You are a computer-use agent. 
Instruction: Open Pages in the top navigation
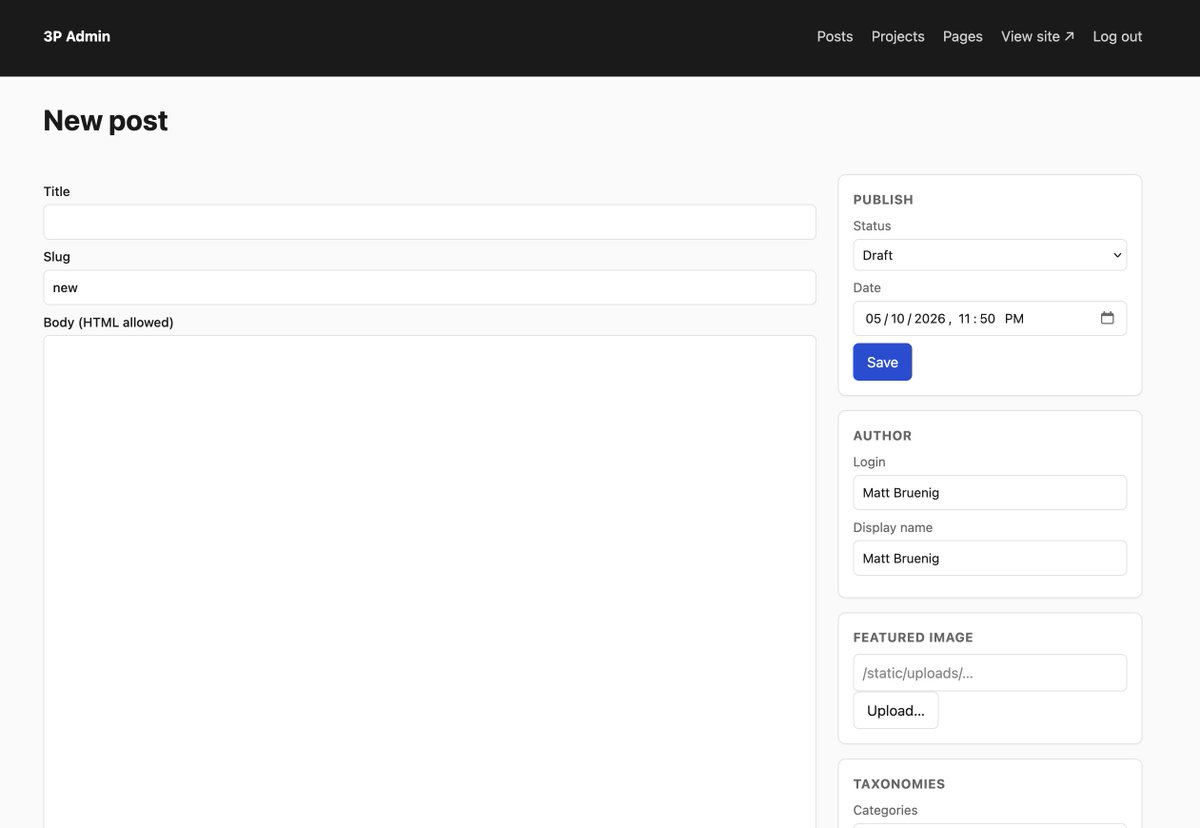tap(963, 36)
